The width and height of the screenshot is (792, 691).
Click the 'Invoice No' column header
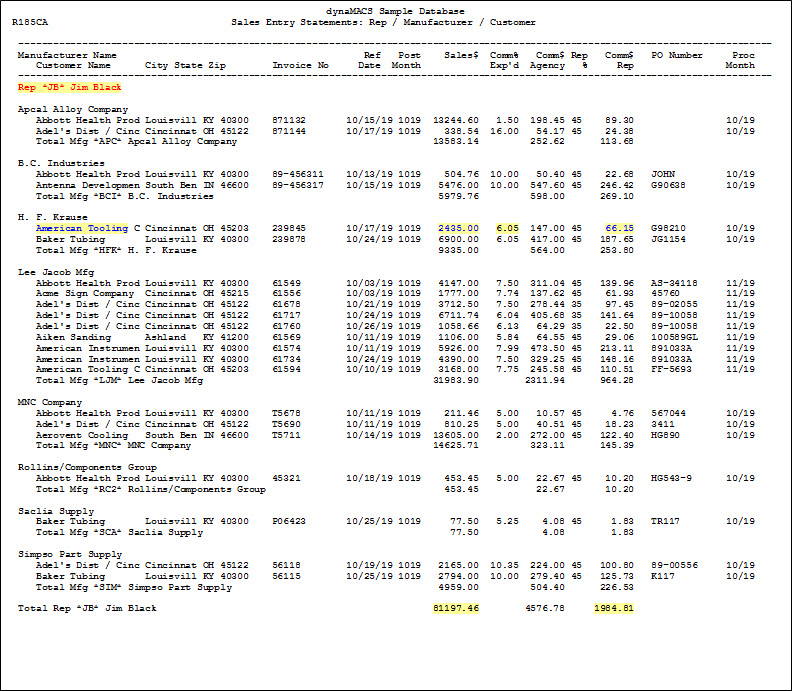[x=301, y=65]
